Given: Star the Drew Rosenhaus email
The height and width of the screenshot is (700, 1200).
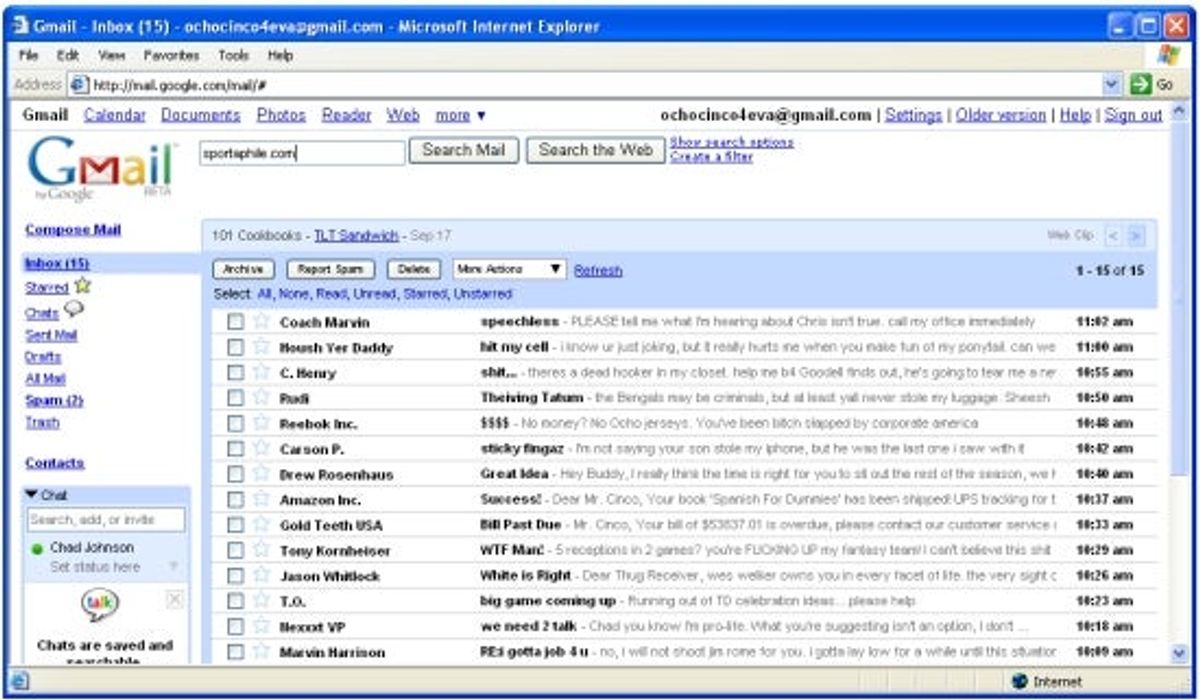Looking at the screenshot, I should tap(261, 473).
